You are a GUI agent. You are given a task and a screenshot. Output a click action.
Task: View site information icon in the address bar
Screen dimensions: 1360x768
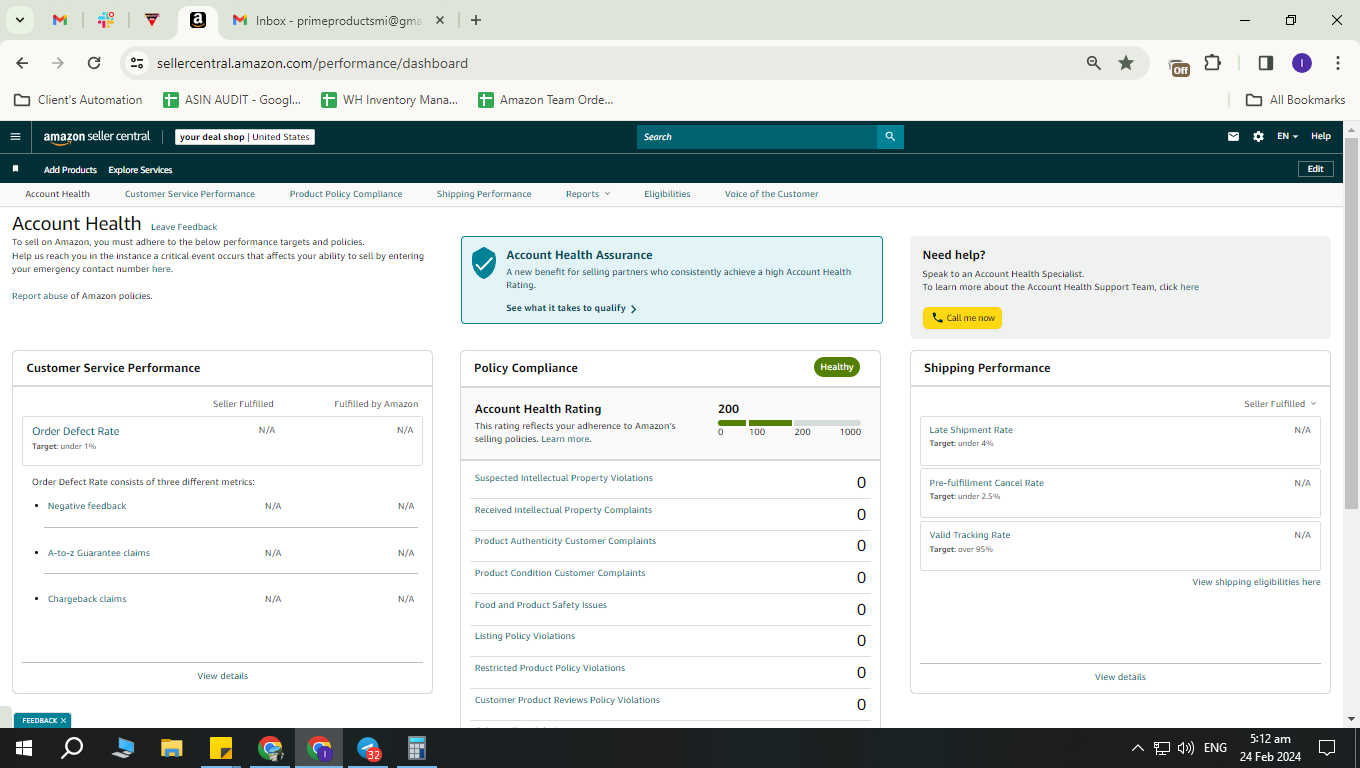pyautogui.click(x=137, y=63)
